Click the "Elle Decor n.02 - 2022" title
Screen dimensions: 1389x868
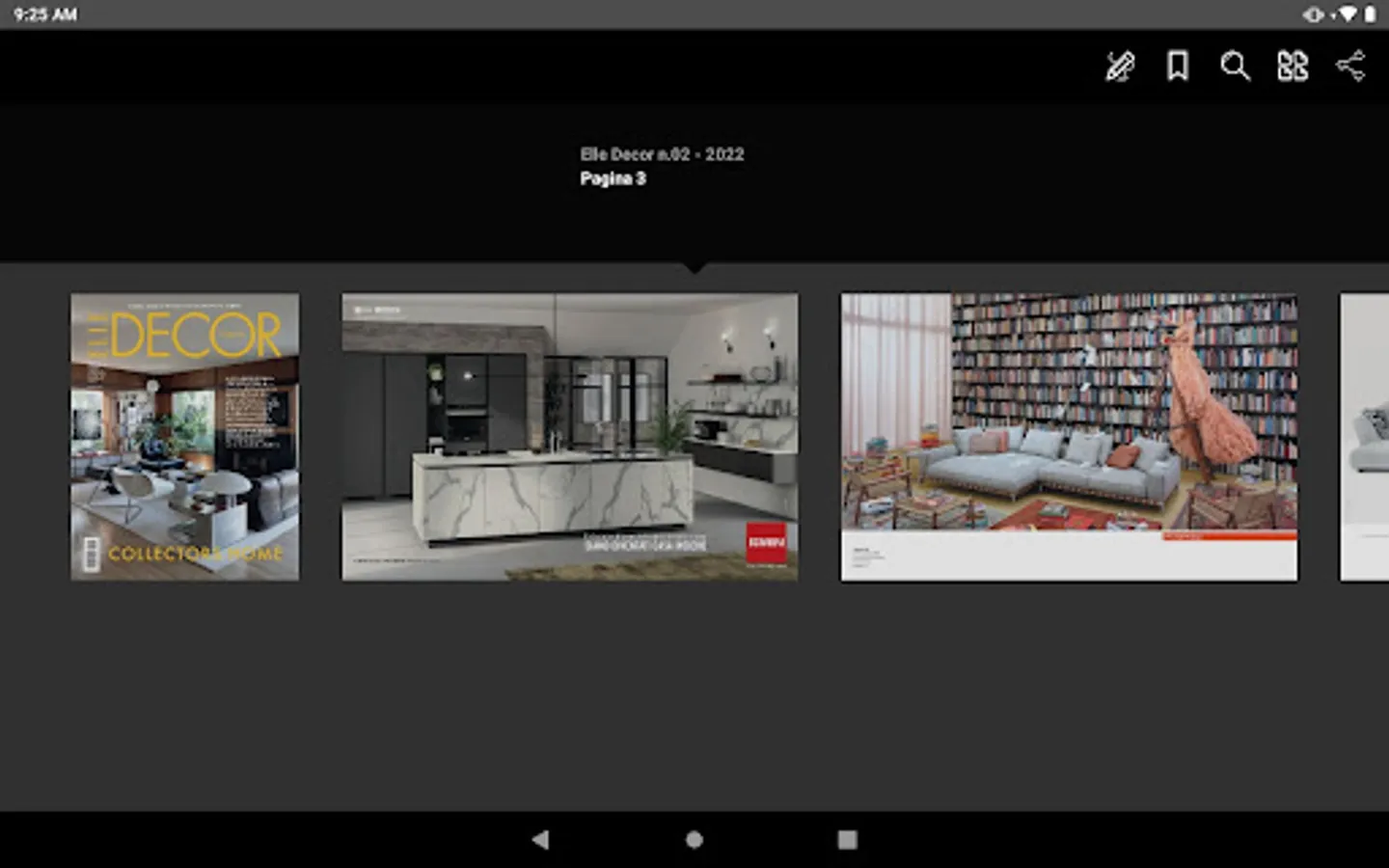click(x=662, y=154)
